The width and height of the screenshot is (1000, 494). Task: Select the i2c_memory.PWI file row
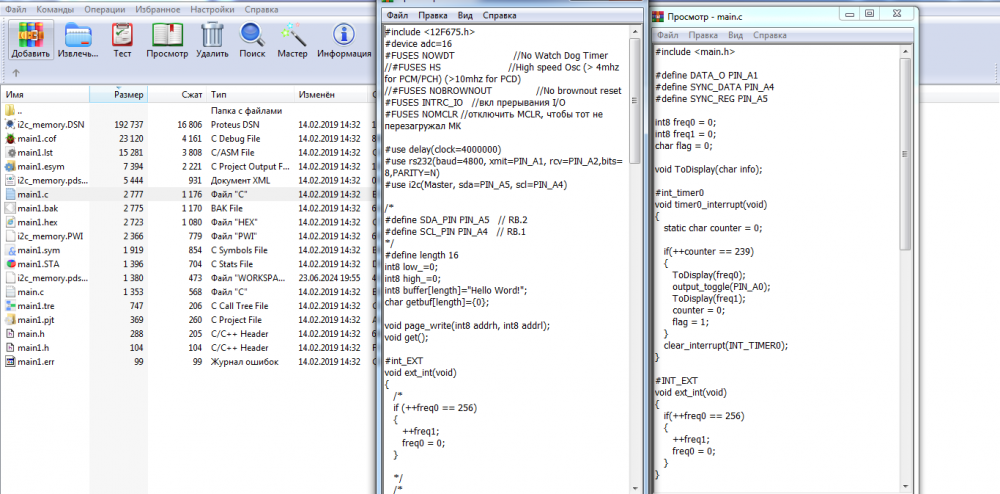(186, 236)
